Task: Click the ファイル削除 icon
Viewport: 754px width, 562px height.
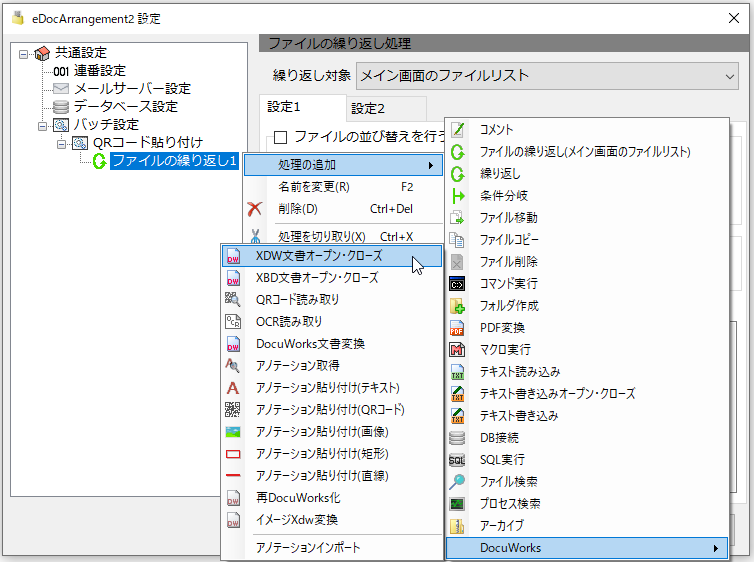Action: pos(457,262)
